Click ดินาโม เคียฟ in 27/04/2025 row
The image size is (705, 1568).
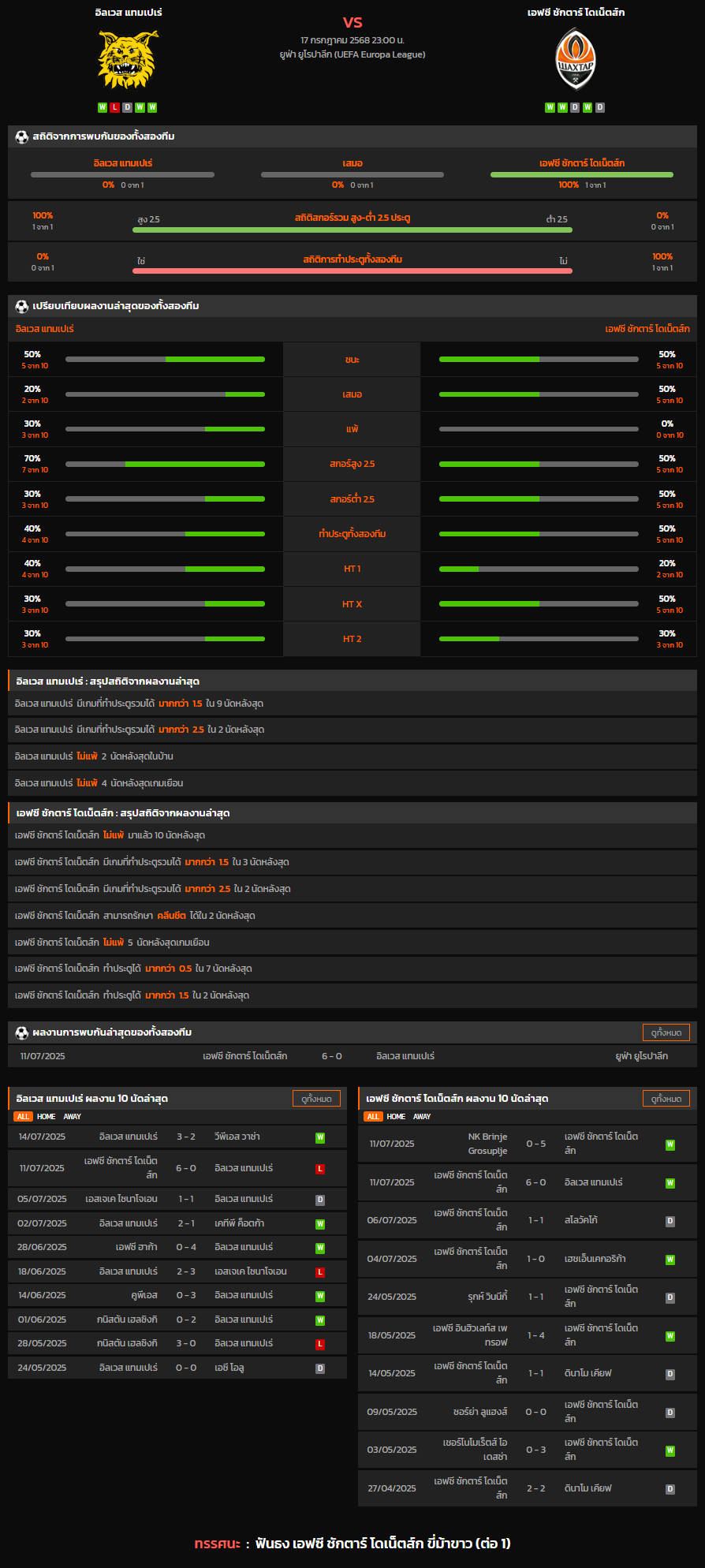point(588,1489)
